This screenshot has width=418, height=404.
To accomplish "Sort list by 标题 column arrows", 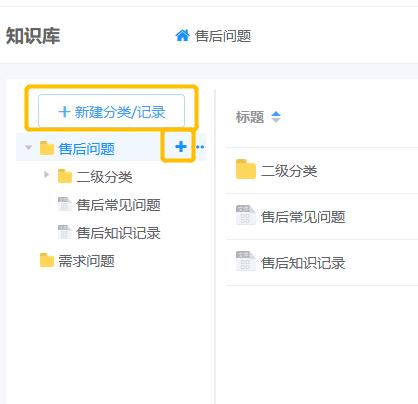I will coord(276,117).
